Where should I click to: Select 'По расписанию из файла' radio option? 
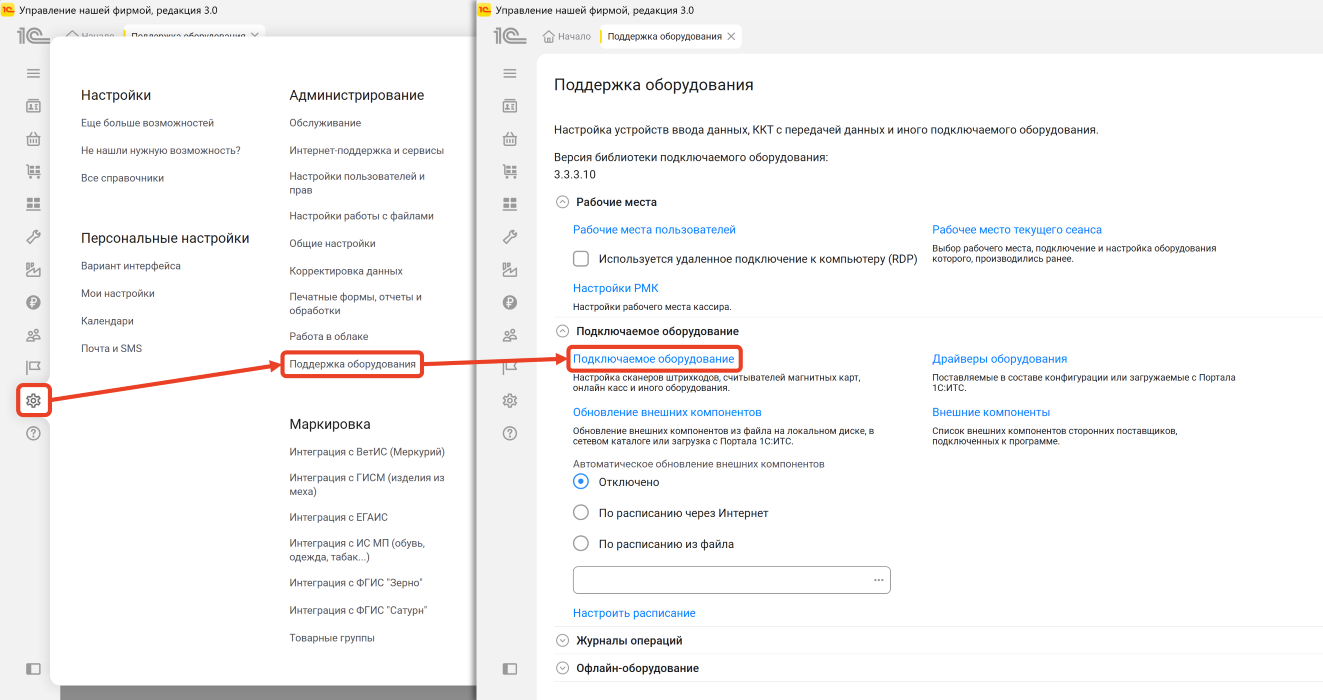(x=581, y=544)
